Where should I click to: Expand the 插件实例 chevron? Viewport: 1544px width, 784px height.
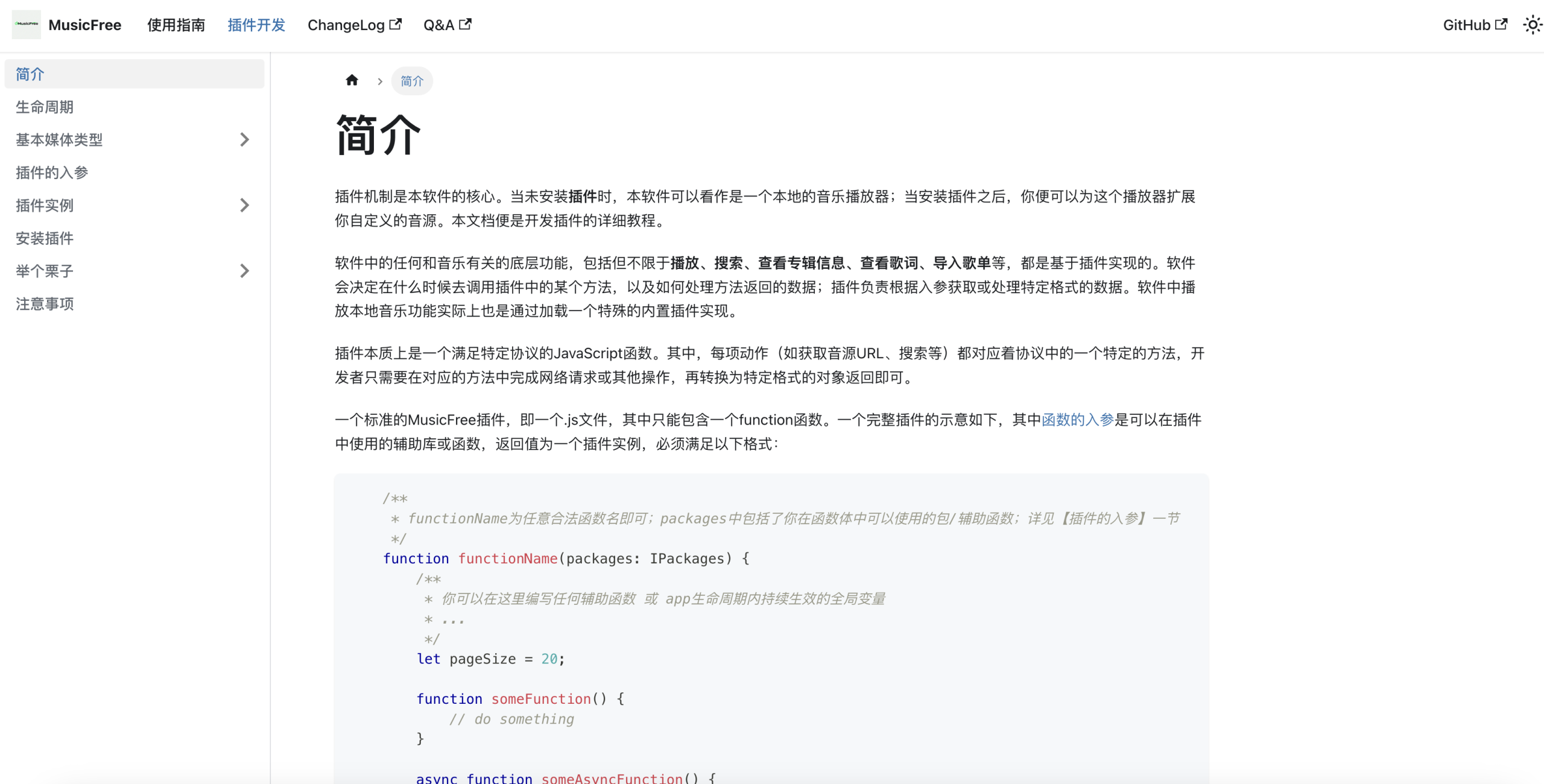tap(244, 206)
